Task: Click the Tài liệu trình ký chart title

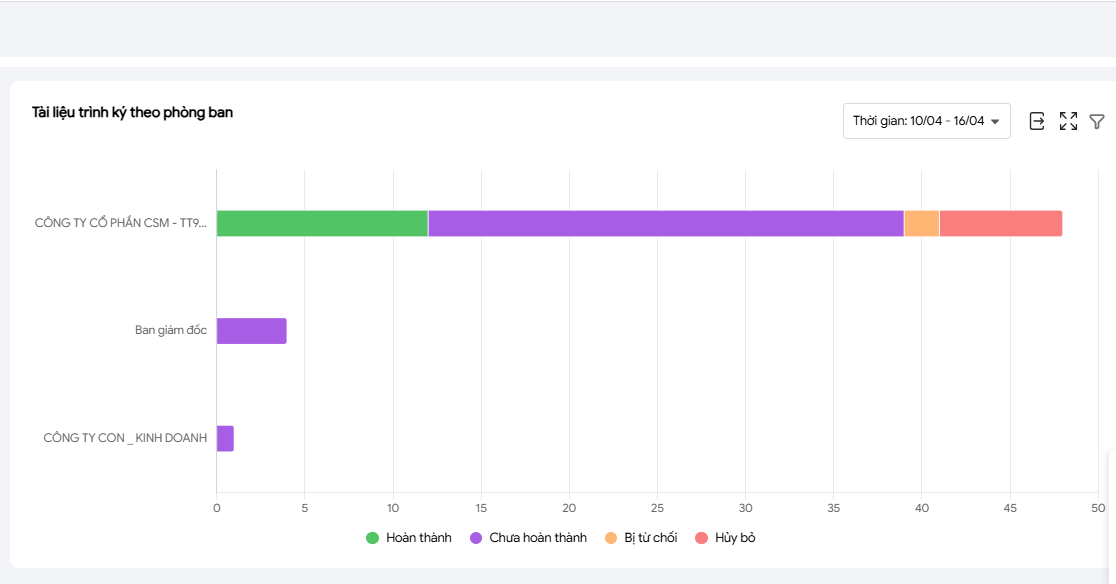Action: coord(132,113)
